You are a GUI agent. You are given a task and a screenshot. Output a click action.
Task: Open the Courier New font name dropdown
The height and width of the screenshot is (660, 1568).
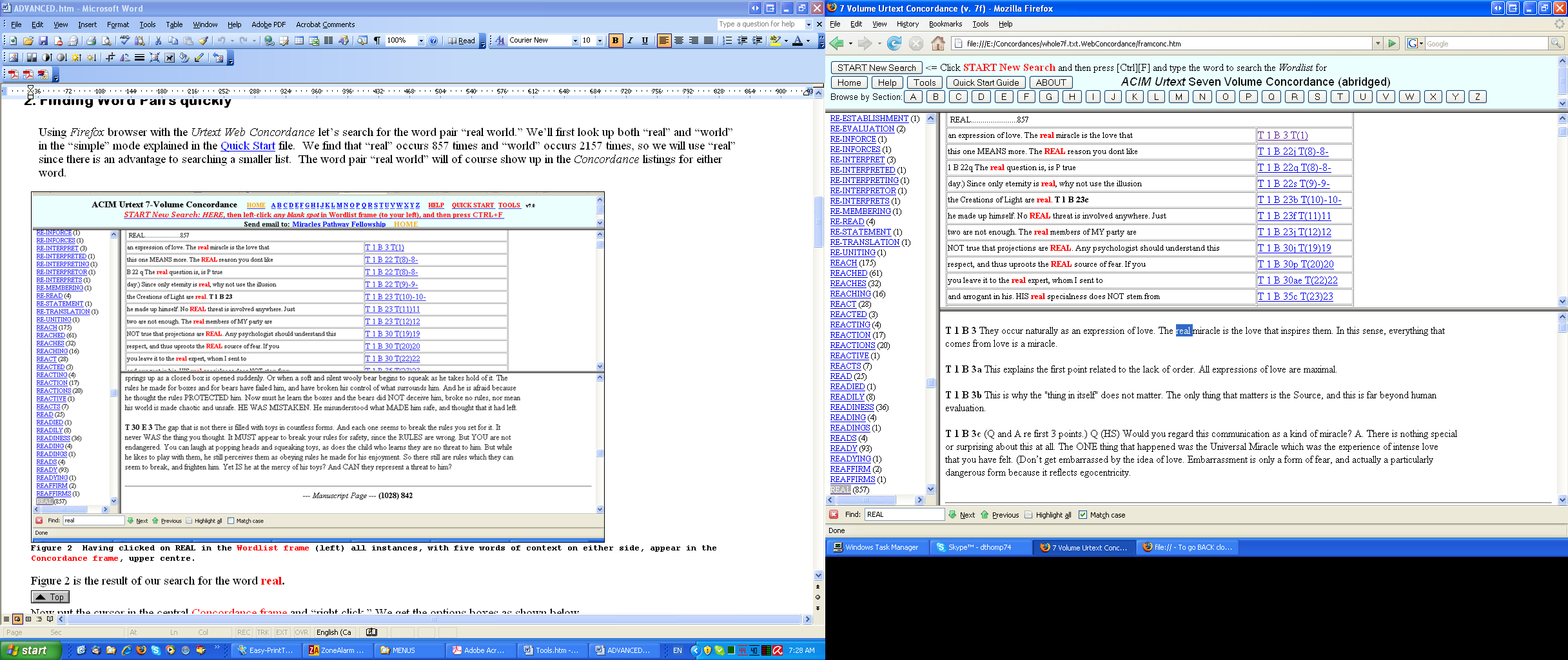click(x=575, y=41)
